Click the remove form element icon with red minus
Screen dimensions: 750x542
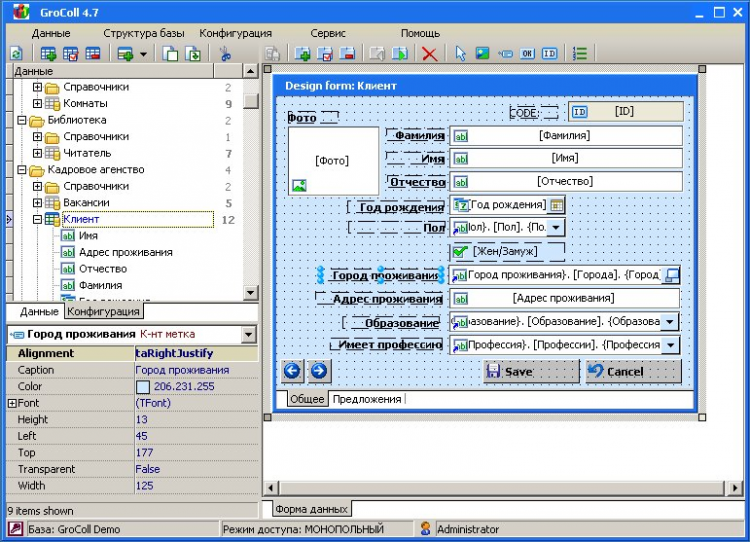[347, 54]
